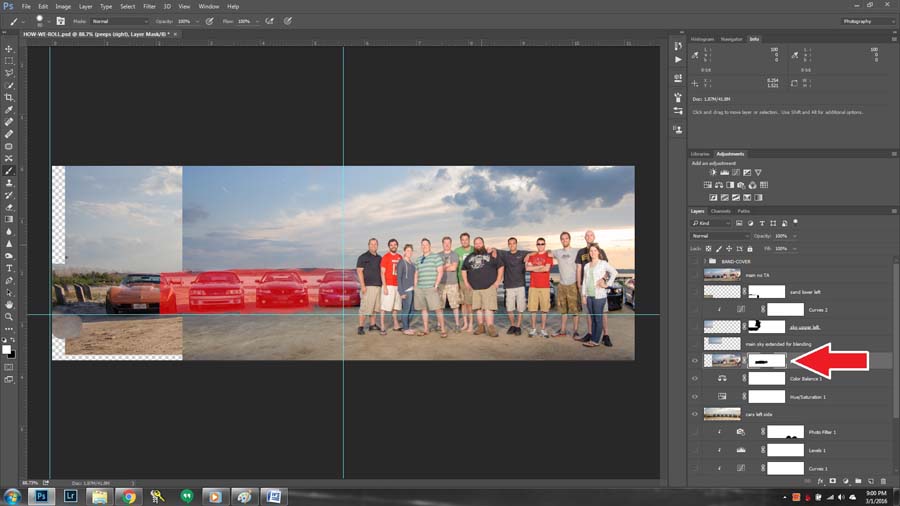Select the Move tool

click(9, 49)
